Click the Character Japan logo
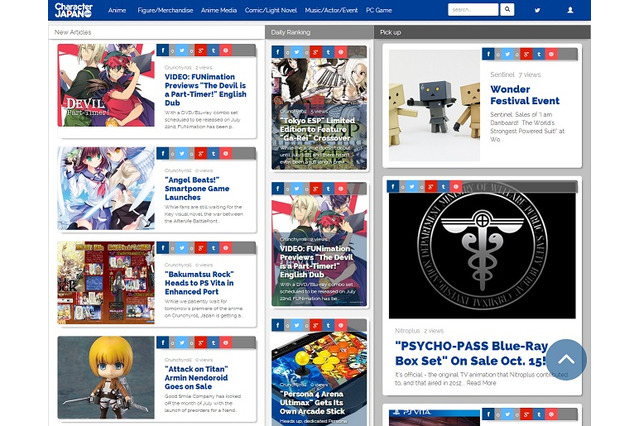 pyautogui.click(x=73, y=10)
